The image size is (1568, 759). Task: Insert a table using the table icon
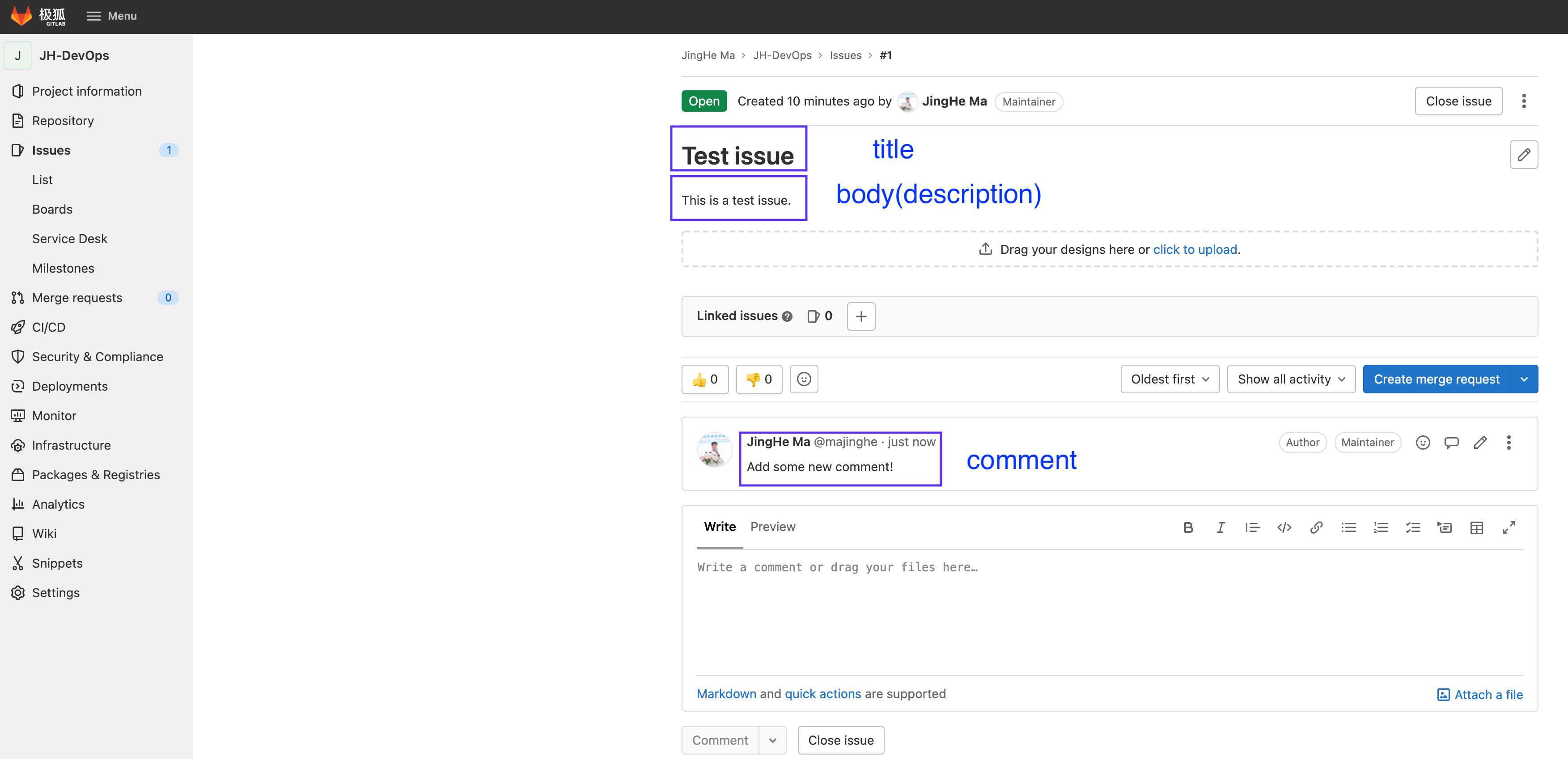point(1476,527)
